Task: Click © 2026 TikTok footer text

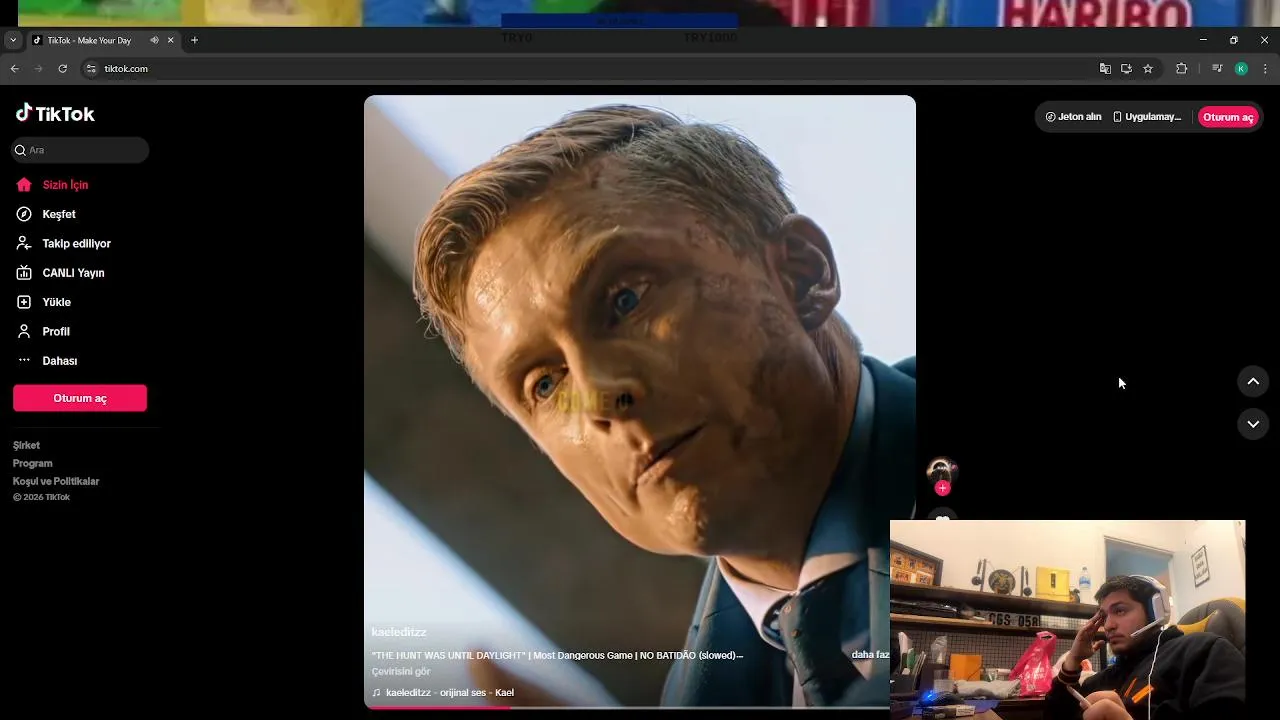Action: [41, 497]
